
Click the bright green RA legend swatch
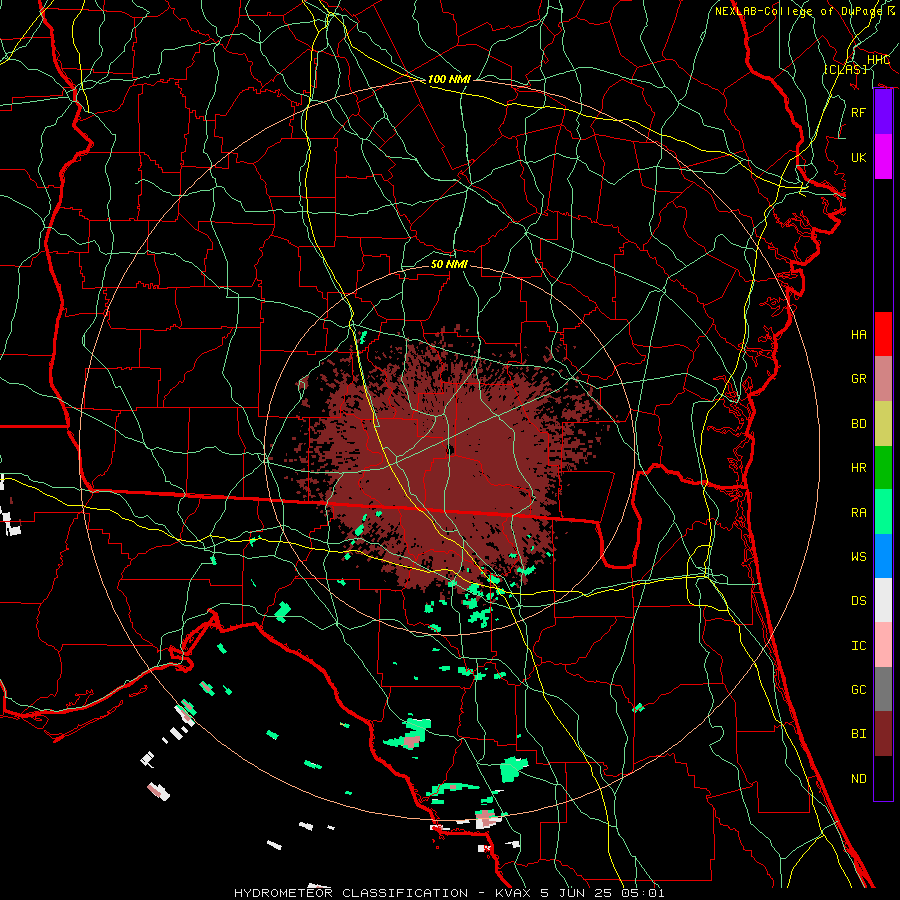pos(883,512)
